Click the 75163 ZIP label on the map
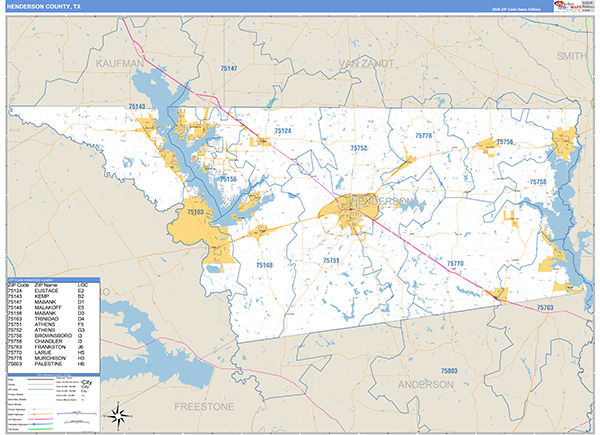 pos(196,212)
